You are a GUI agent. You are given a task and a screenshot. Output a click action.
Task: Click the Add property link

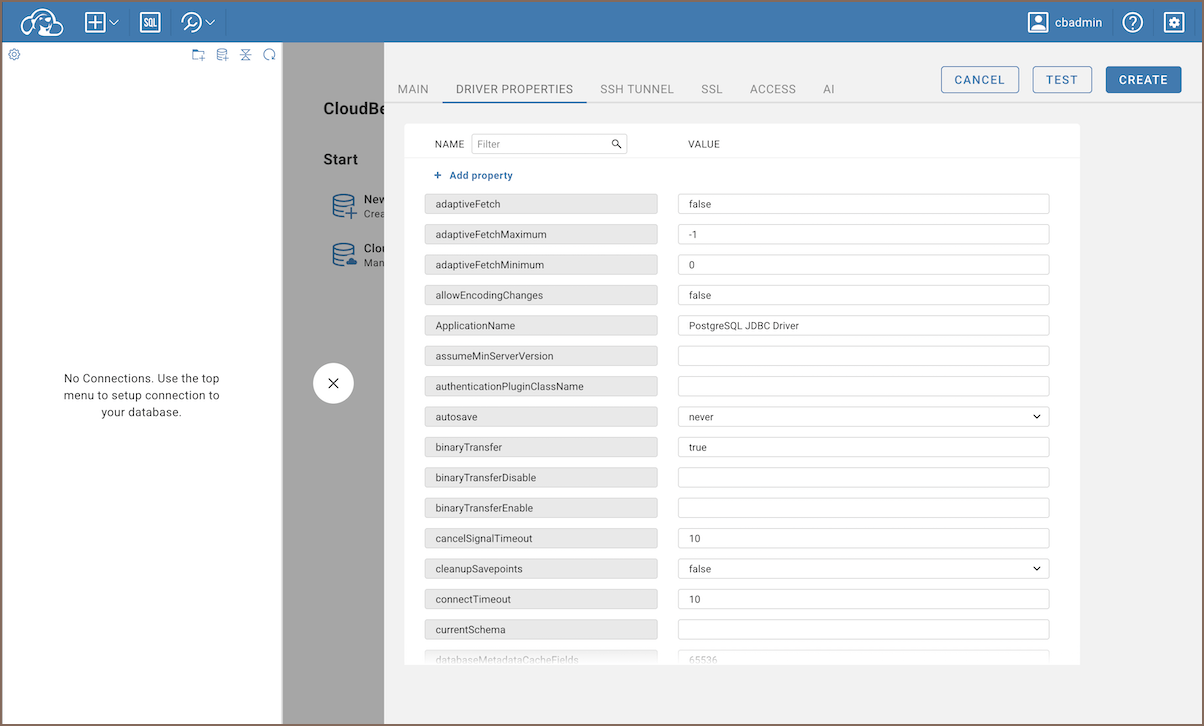pos(473,176)
